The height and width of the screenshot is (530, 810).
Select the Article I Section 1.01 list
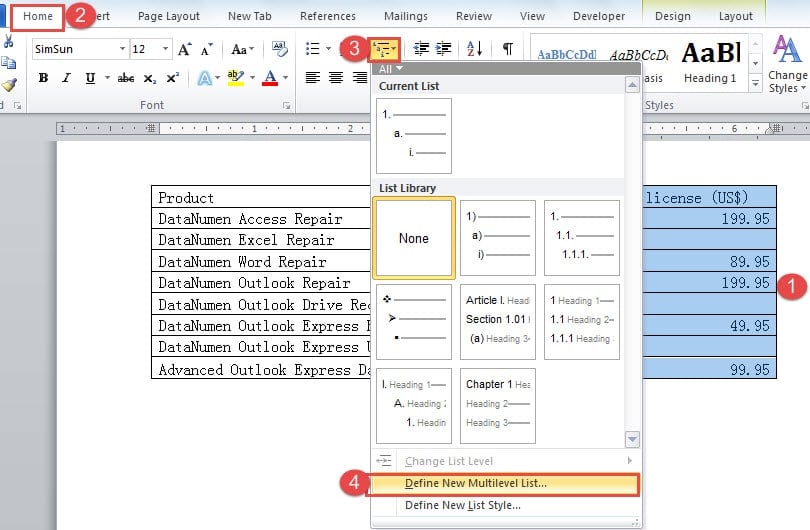498,322
